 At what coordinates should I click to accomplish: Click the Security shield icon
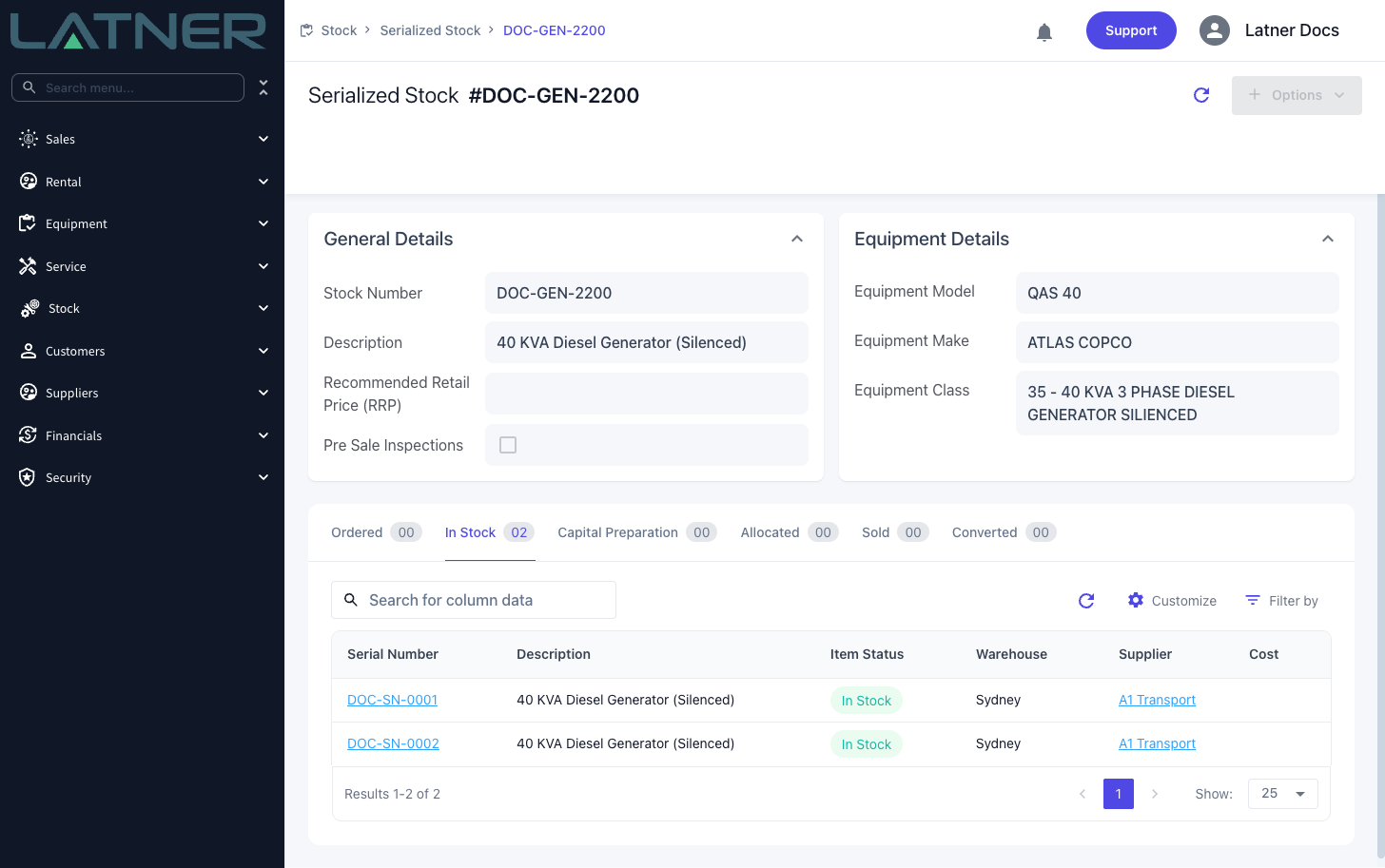point(28,477)
